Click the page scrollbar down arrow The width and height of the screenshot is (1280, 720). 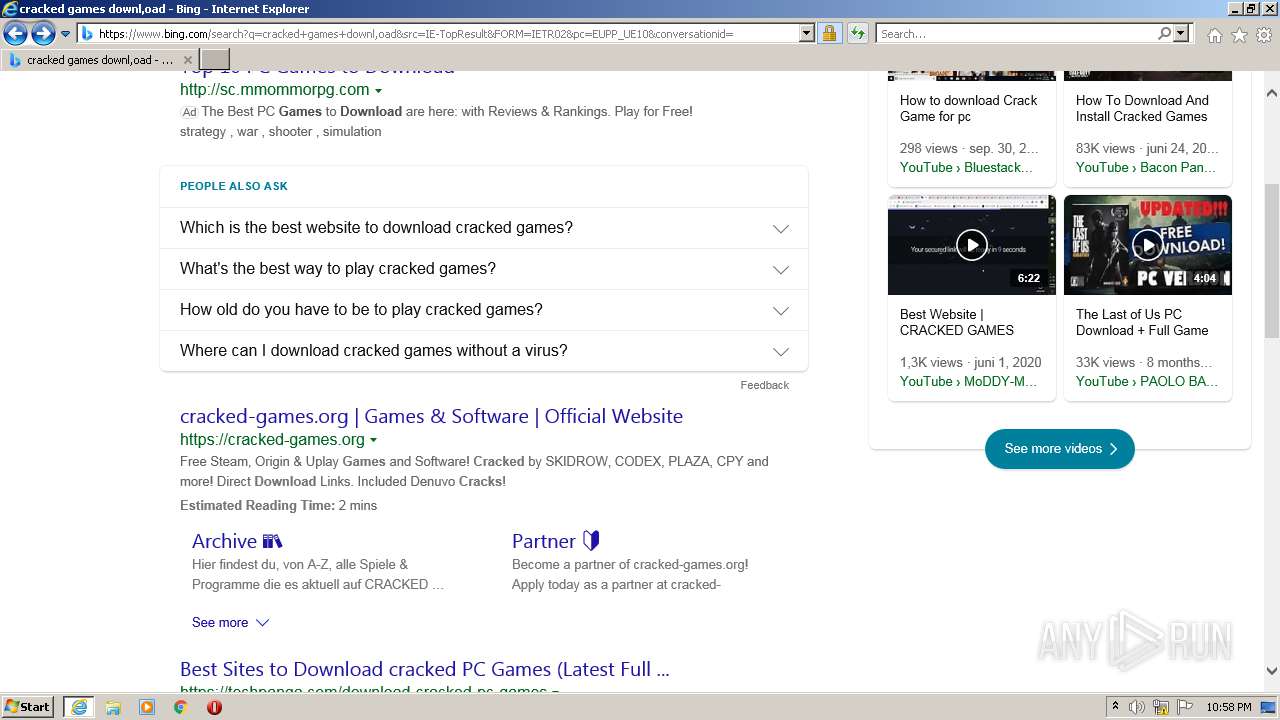coord(1272,672)
